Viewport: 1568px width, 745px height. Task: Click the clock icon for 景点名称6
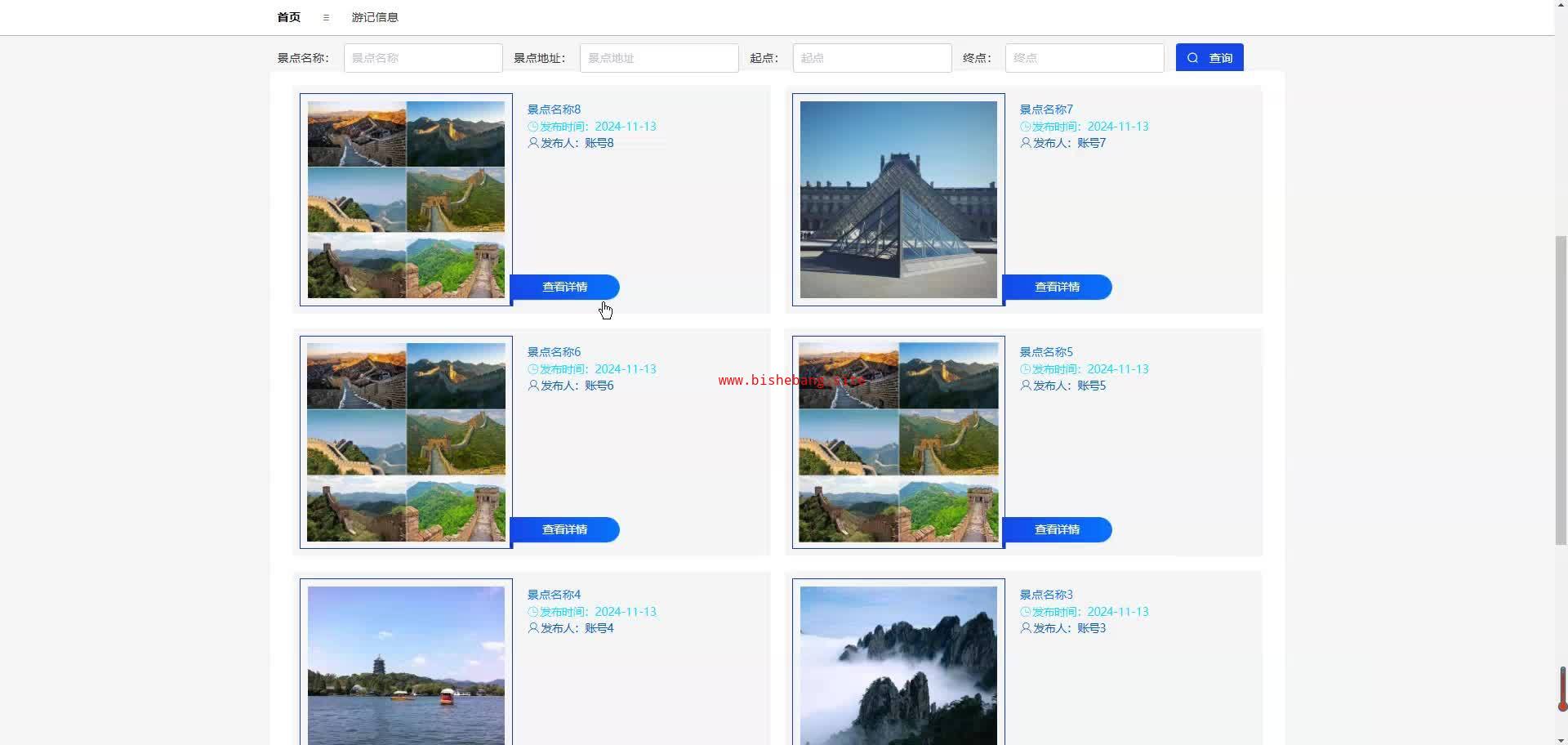click(x=532, y=369)
